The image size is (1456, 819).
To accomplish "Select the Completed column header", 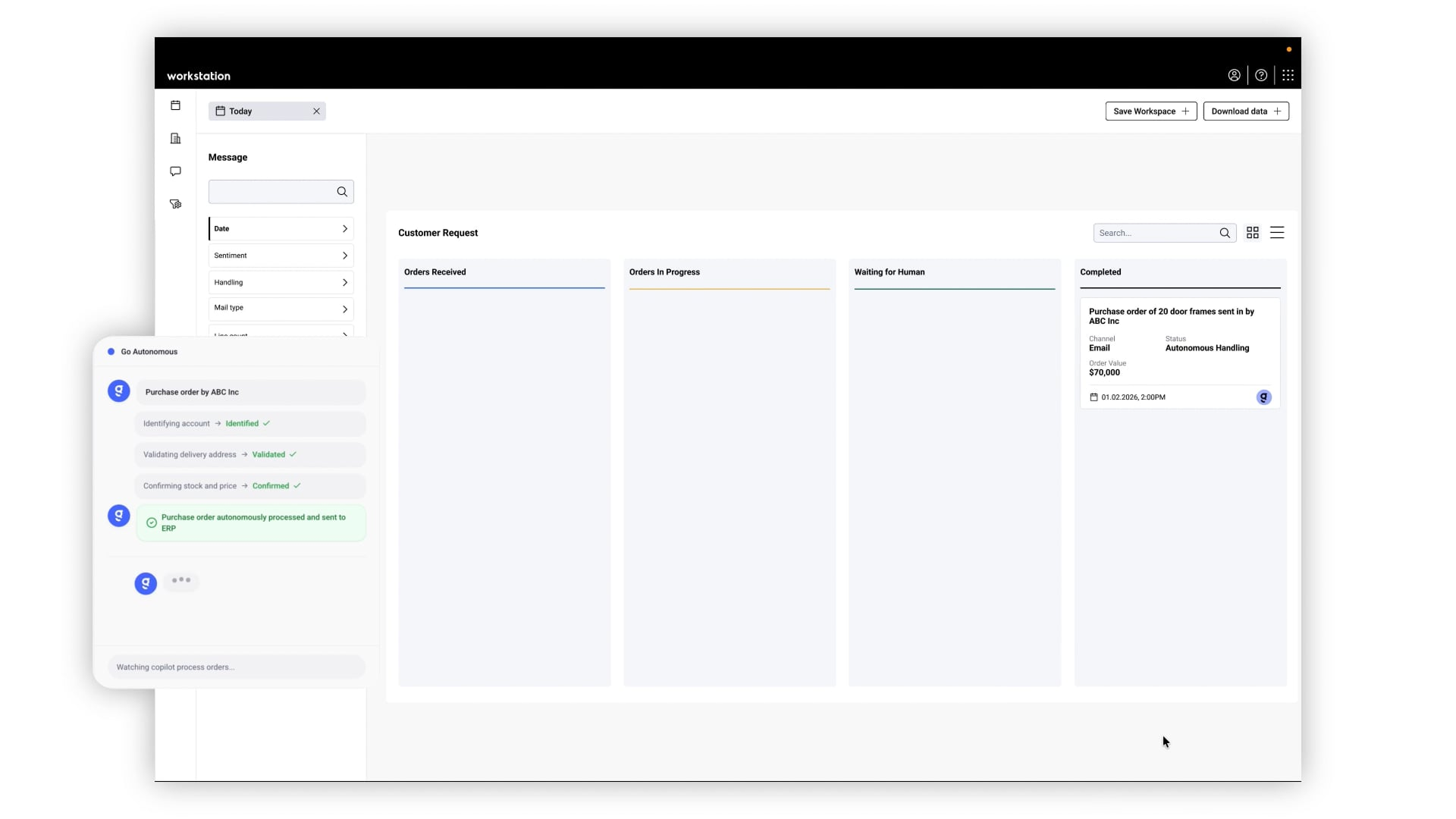I will (1100, 272).
